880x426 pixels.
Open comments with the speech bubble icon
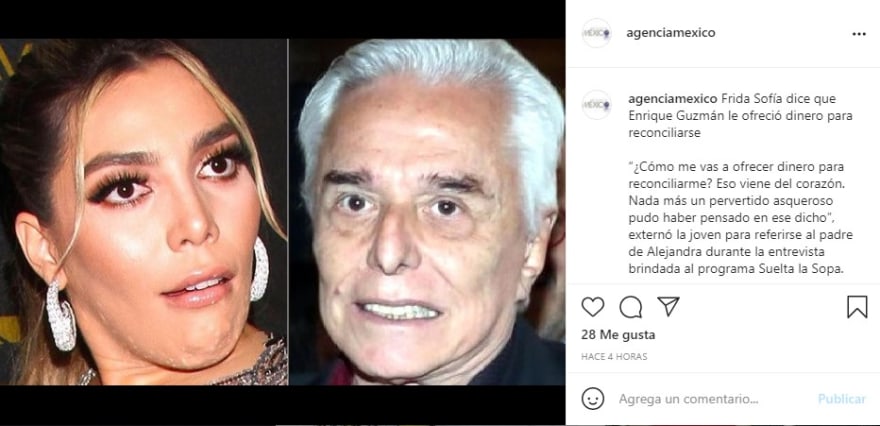coord(630,307)
